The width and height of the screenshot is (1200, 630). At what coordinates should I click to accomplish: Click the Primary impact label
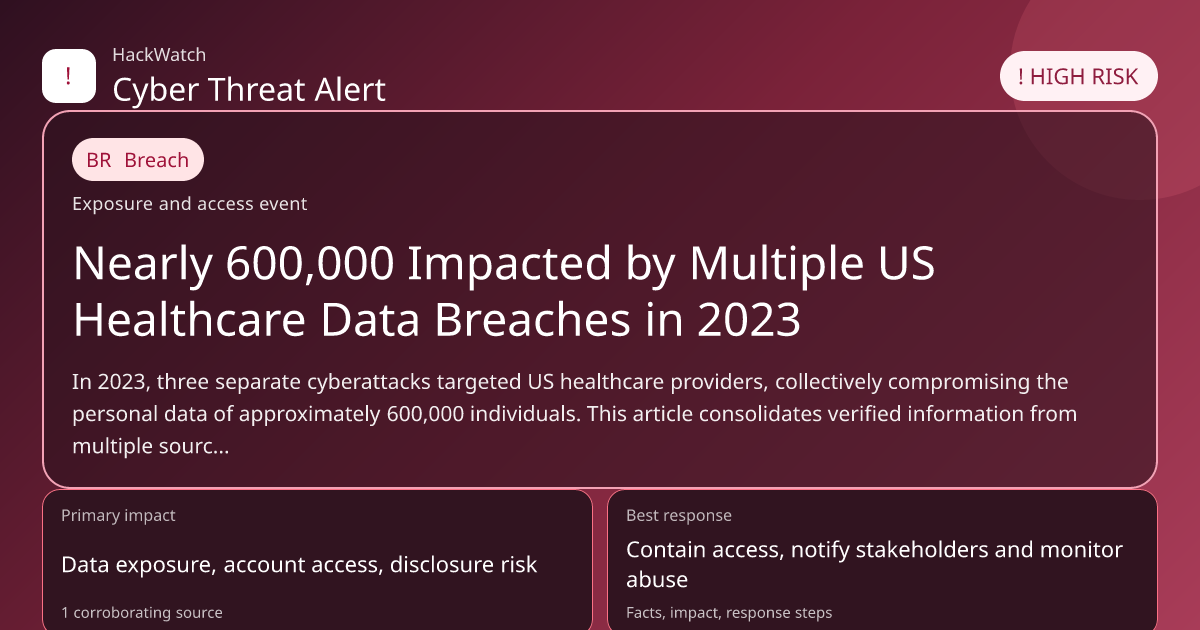[x=118, y=516]
